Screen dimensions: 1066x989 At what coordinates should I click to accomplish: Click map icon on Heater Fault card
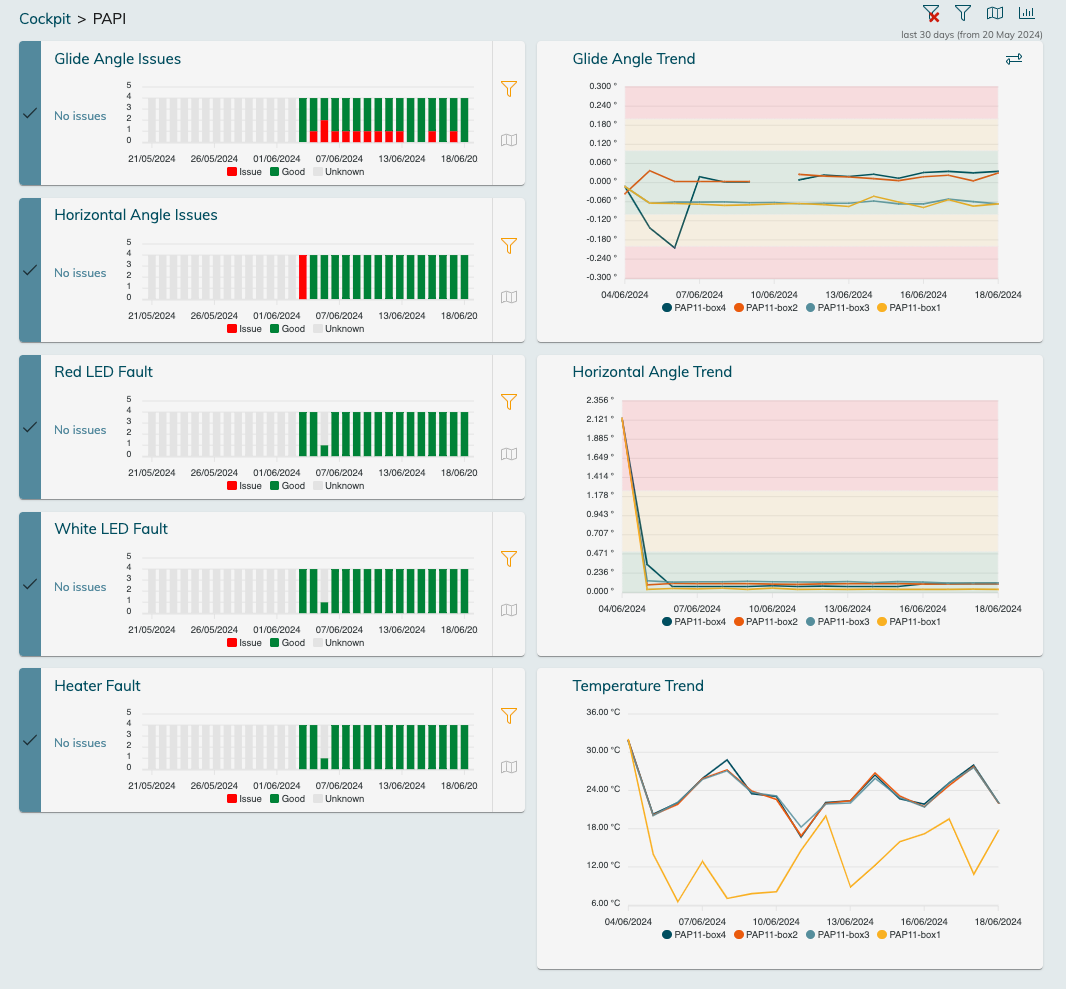[x=509, y=767]
